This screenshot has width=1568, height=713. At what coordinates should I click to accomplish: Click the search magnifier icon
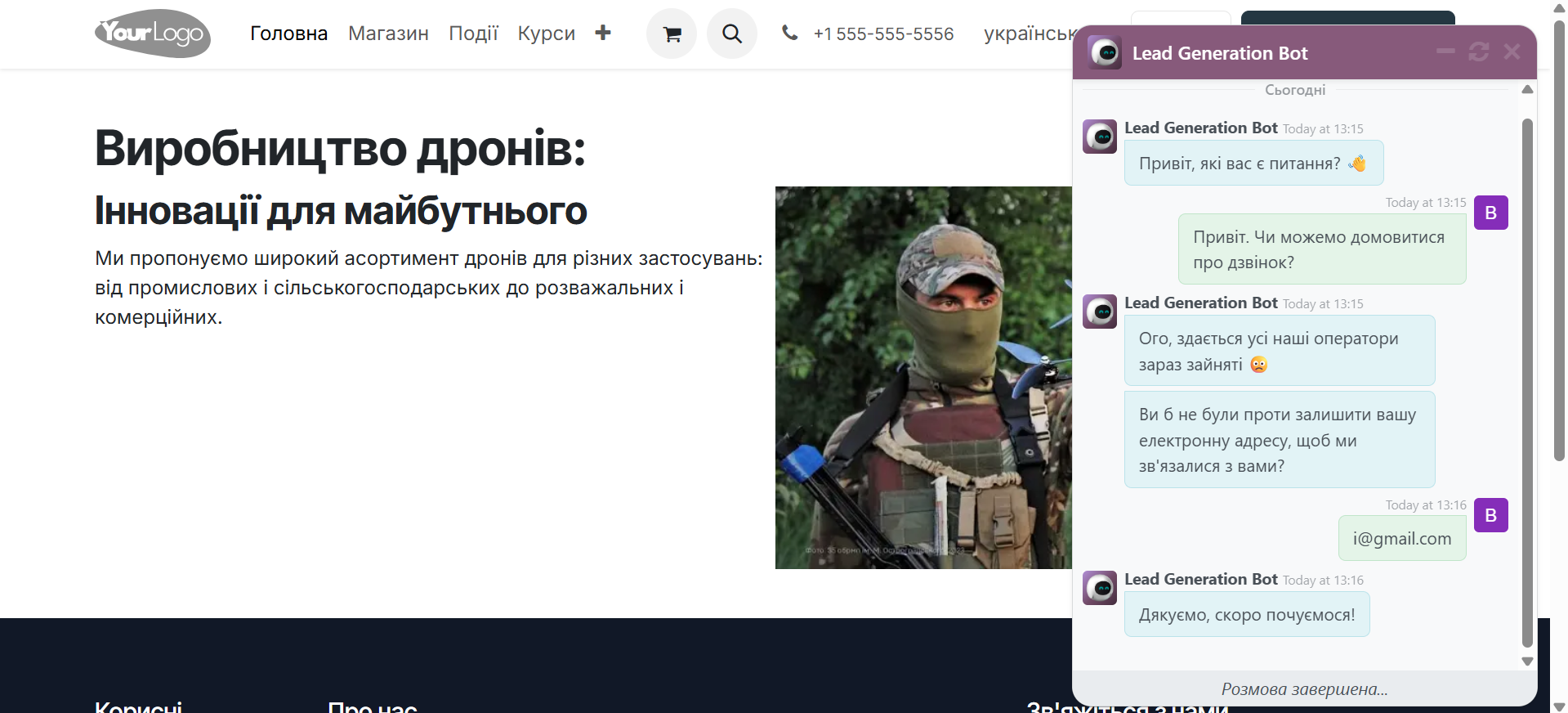click(732, 34)
